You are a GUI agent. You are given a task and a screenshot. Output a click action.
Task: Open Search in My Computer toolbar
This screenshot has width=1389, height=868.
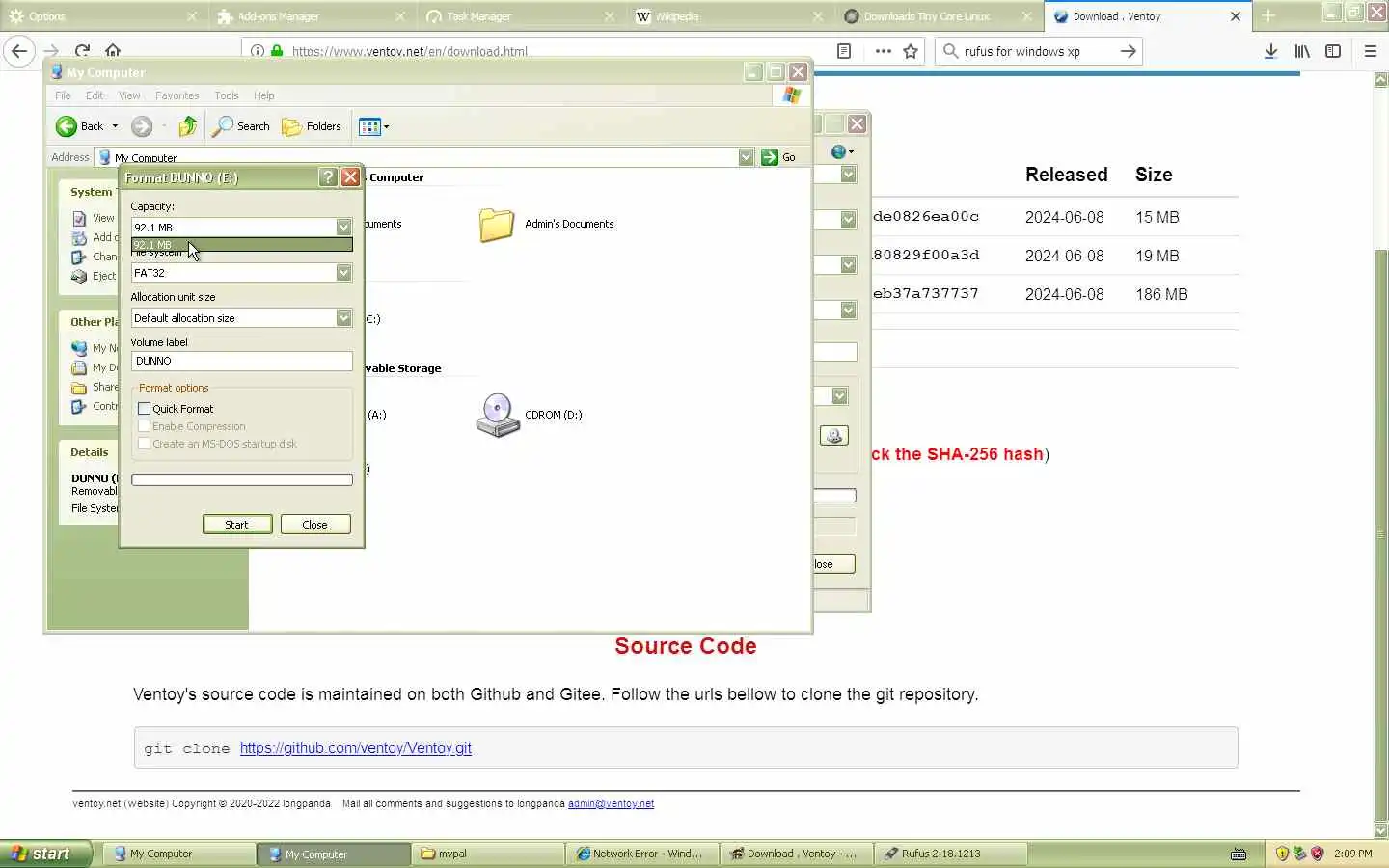pyautogui.click(x=241, y=126)
